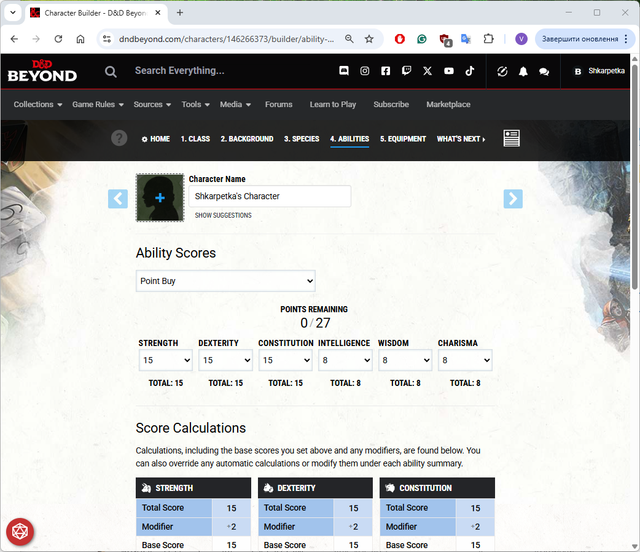This screenshot has height=552, width=640.
Task: Open the Instagram icon in header
Action: click(365, 71)
